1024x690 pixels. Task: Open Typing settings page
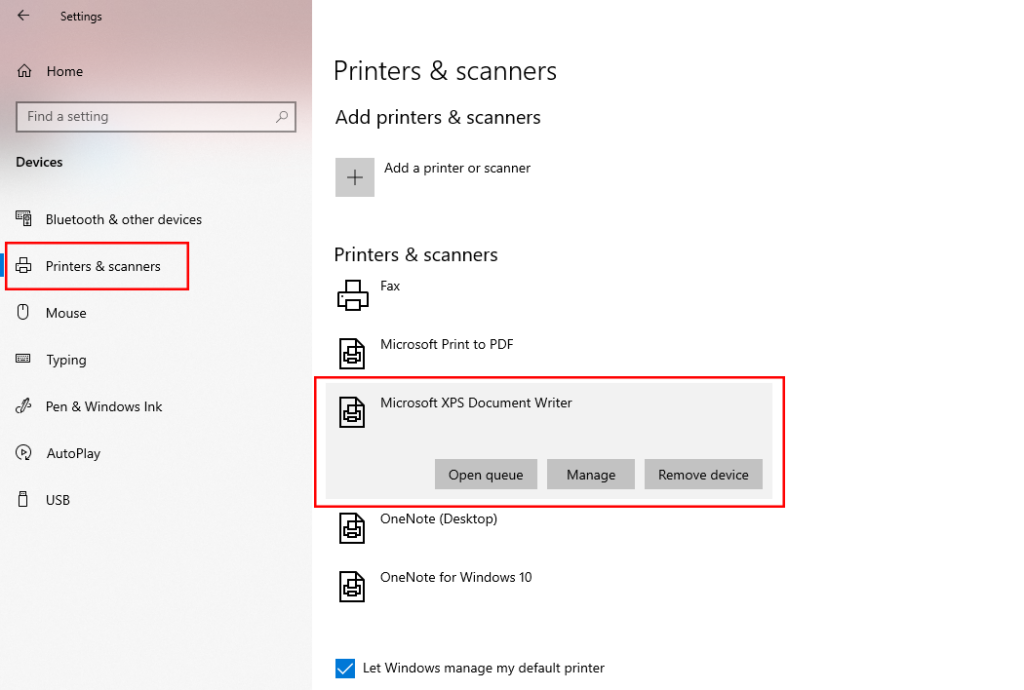(66, 360)
